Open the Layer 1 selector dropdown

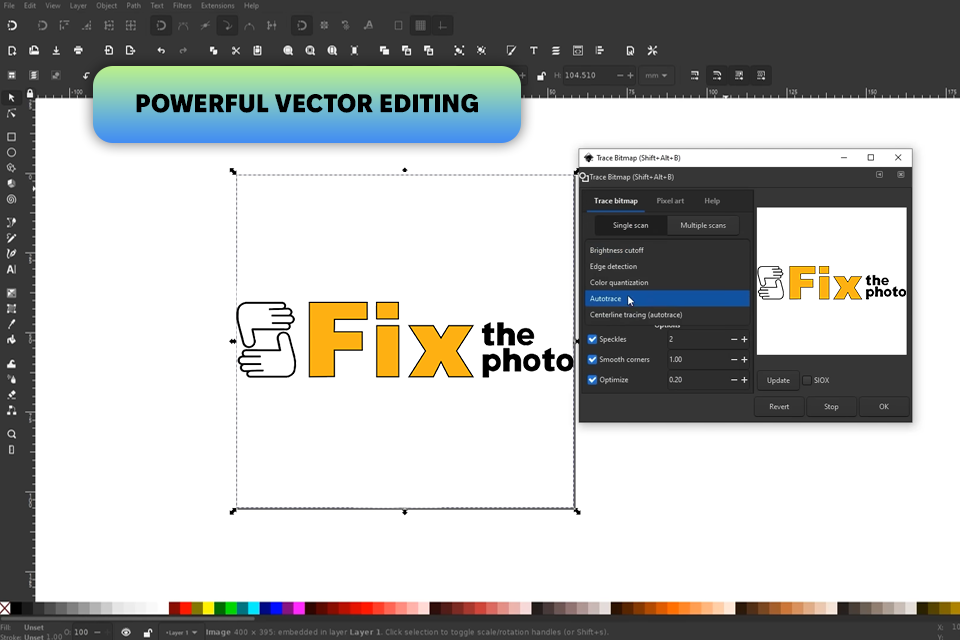[181, 632]
